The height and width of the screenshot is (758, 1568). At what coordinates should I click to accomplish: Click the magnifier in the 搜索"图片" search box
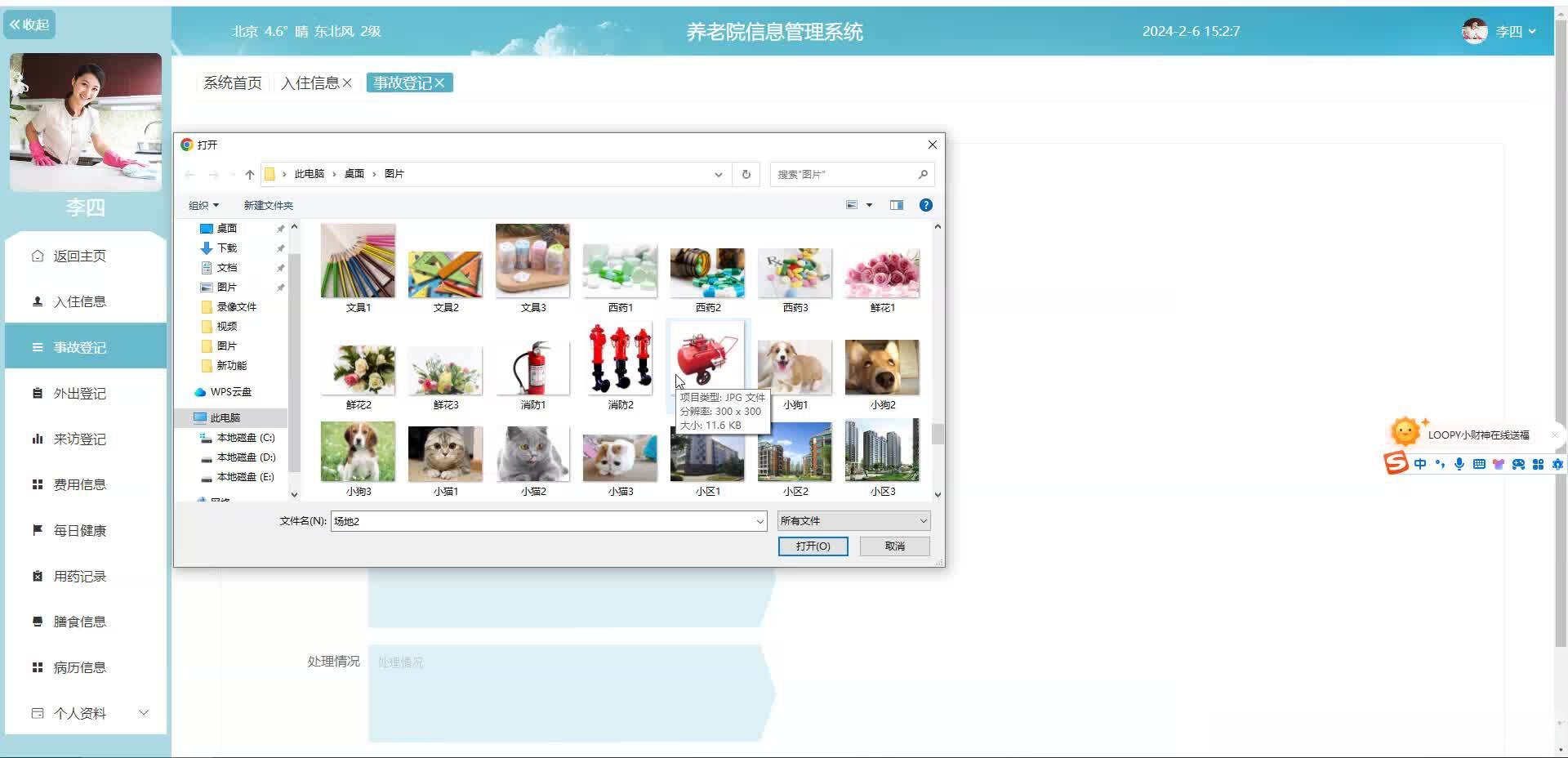click(x=922, y=174)
